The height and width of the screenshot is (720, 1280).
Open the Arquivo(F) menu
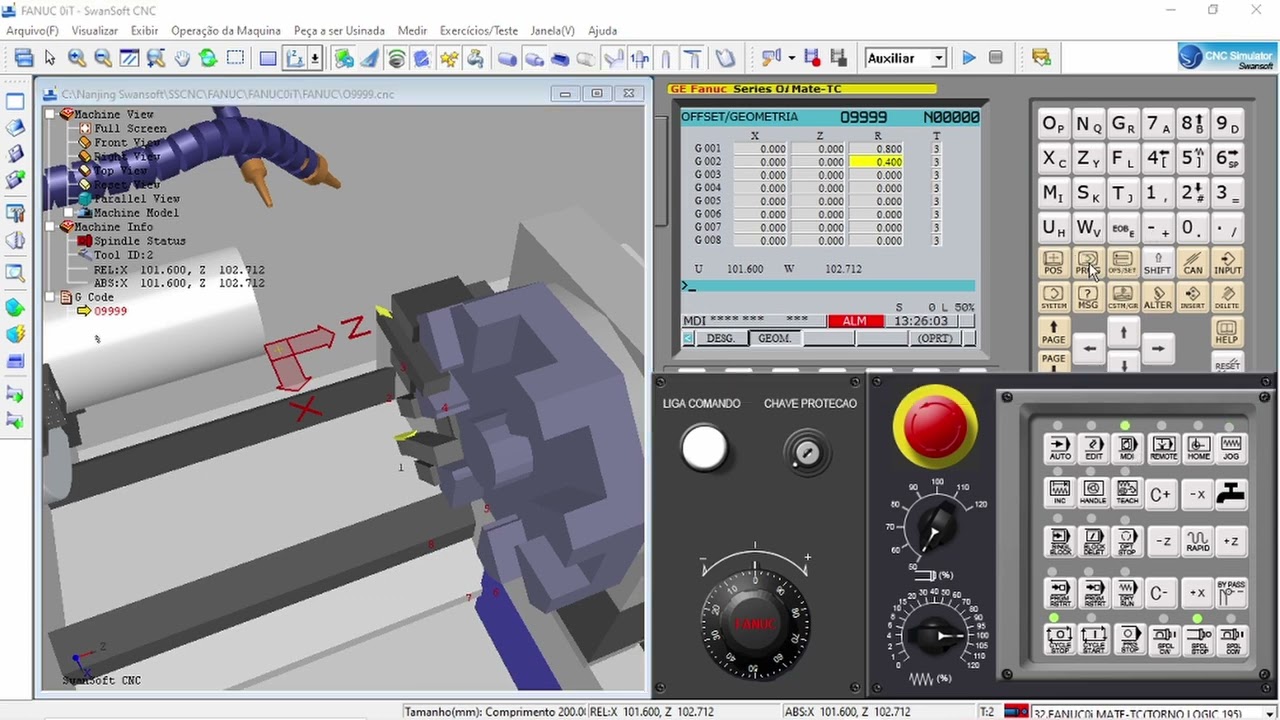click(x=32, y=31)
